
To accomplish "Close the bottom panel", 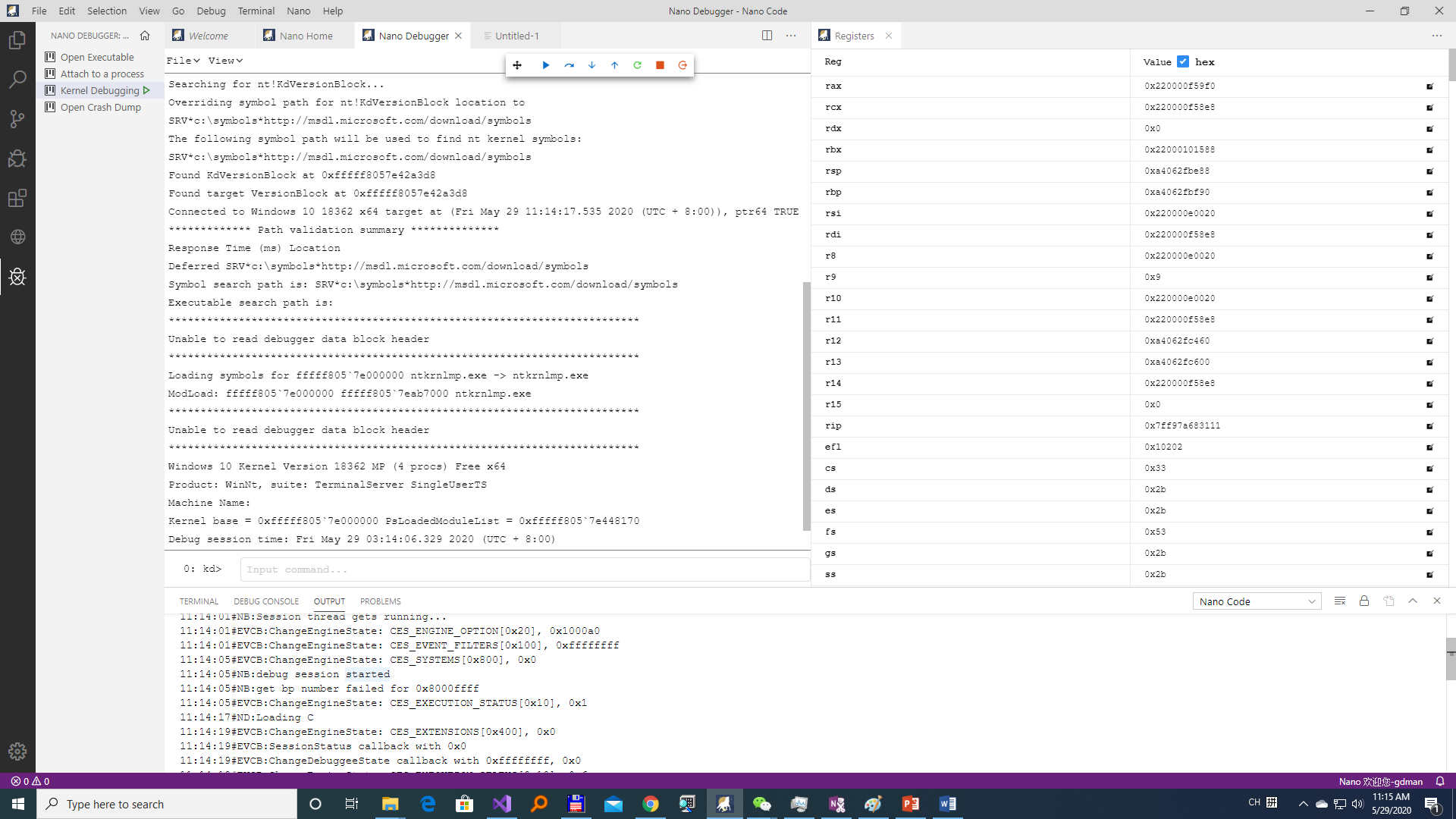I will coord(1437,601).
